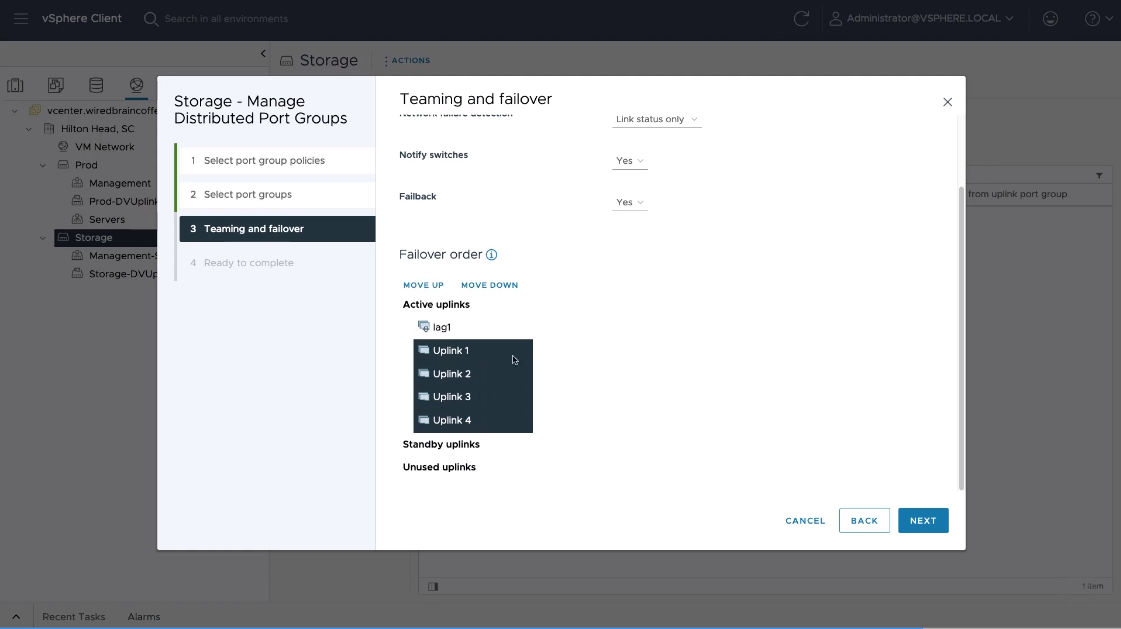
Task: Open the hamburger navigation menu
Action: pos(20,18)
